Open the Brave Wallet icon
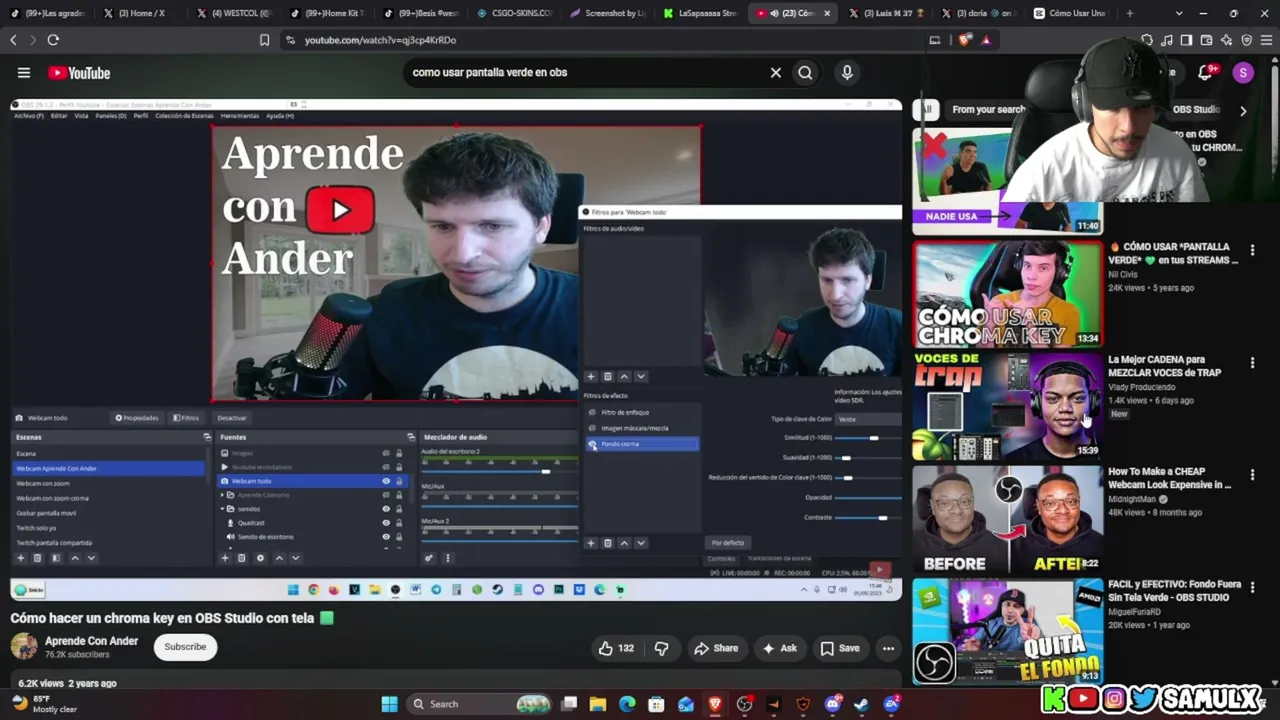Screen dimensions: 1280x720 [1206, 40]
